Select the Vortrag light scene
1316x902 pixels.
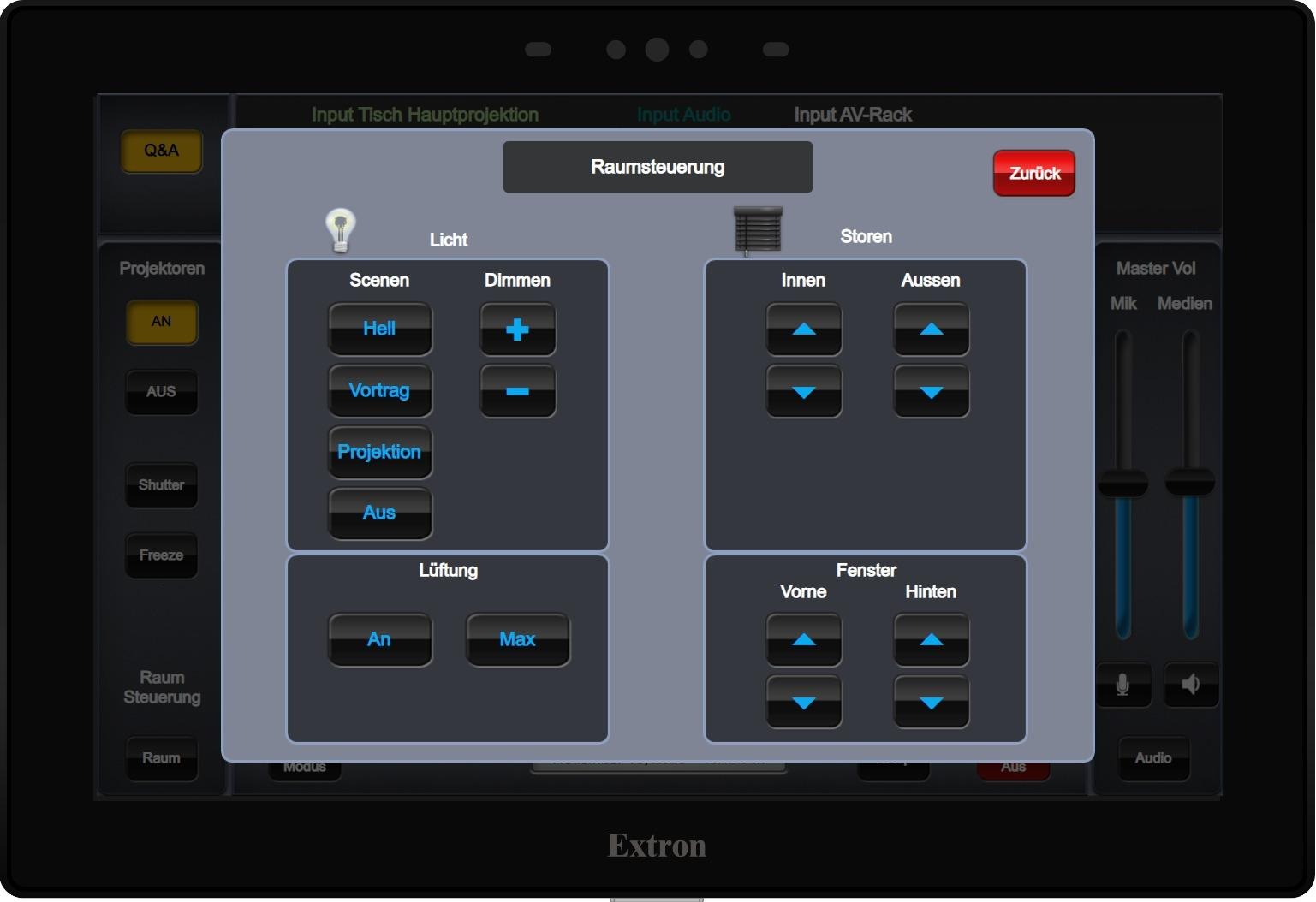coord(379,391)
